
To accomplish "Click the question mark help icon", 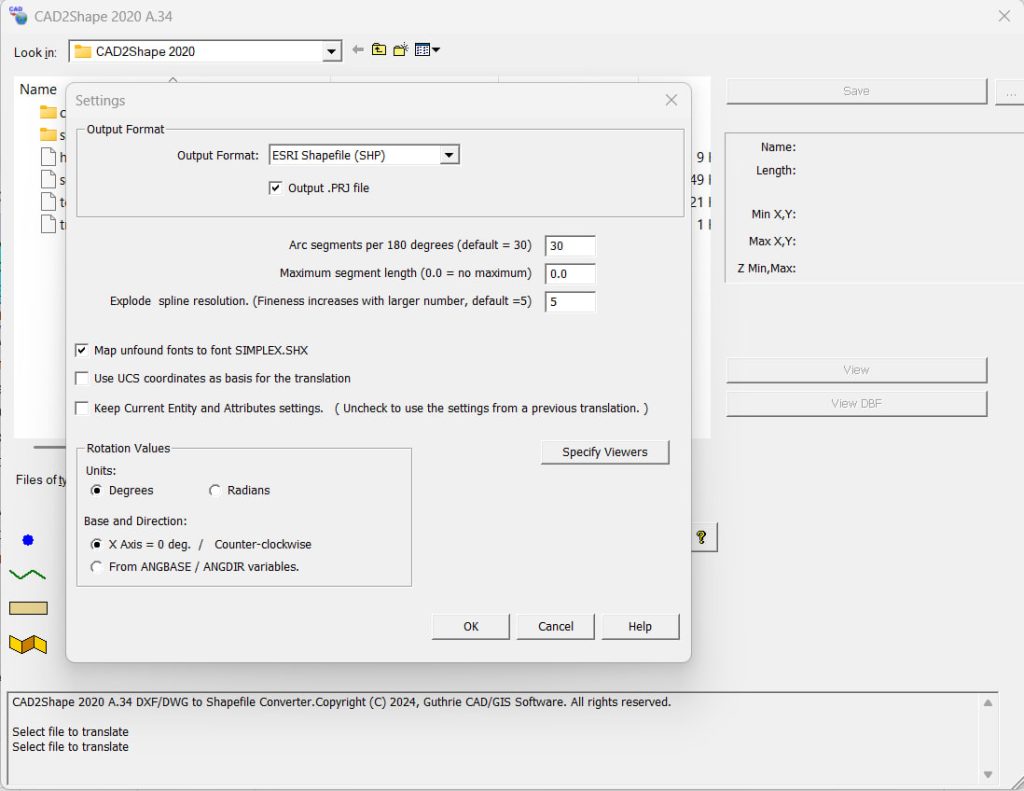I will 702,537.
